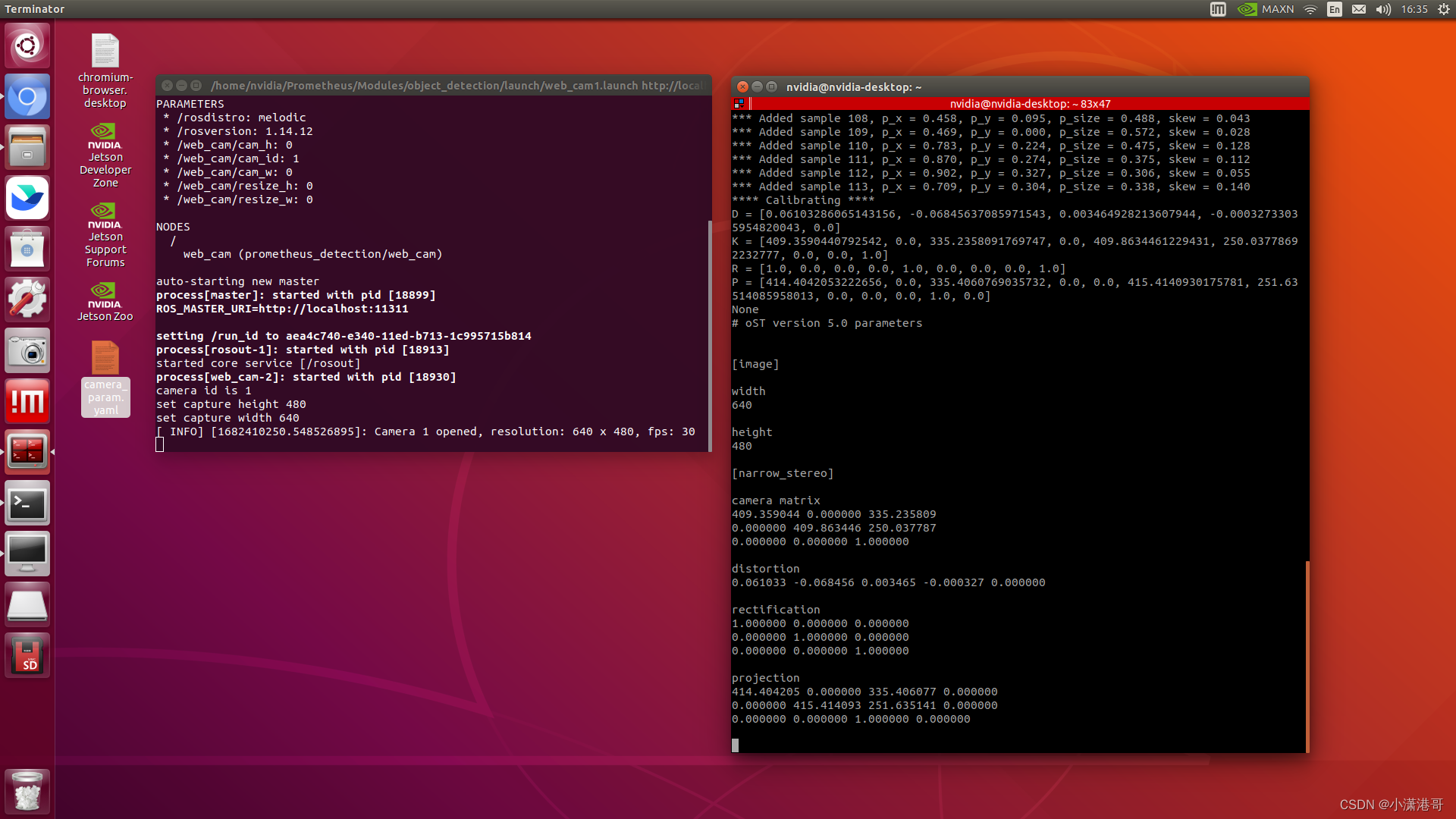Open NVIDIA MAXN power mode indicator
Viewport: 1456px width, 819px height.
point(1266,9)
